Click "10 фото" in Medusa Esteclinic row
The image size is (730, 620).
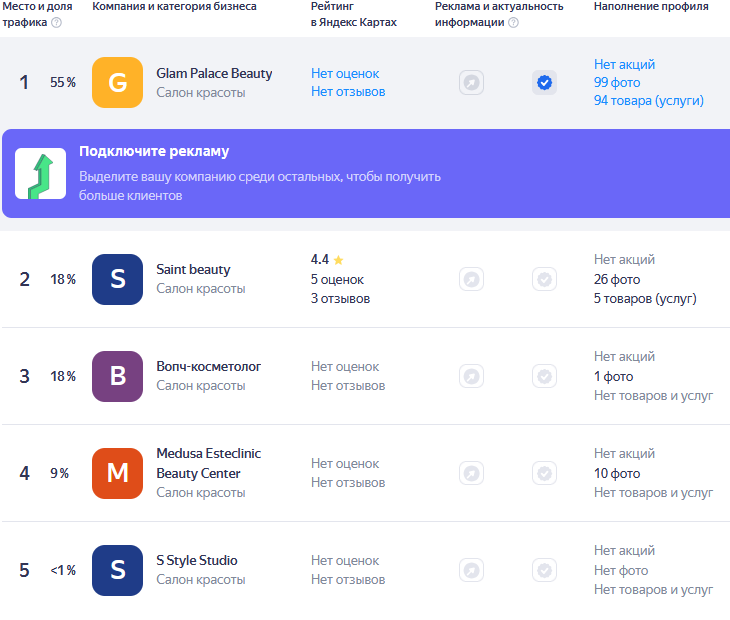[617, 474]
